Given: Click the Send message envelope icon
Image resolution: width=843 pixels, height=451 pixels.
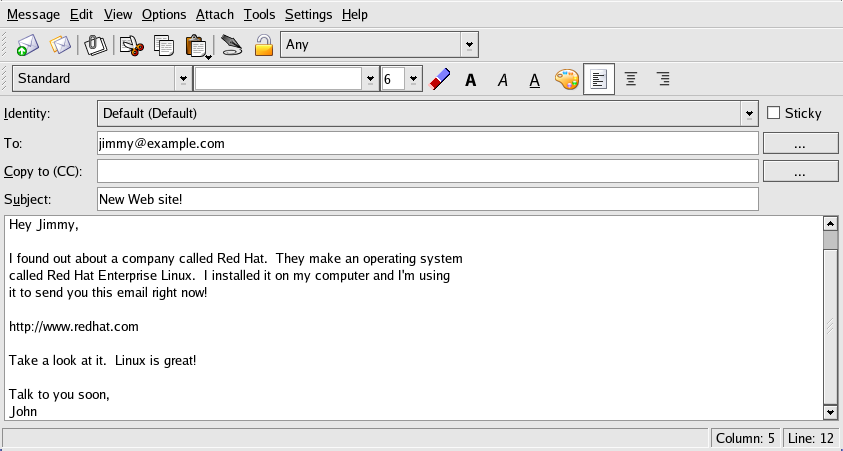Looking at the screenshot, I should coord(27,45).
